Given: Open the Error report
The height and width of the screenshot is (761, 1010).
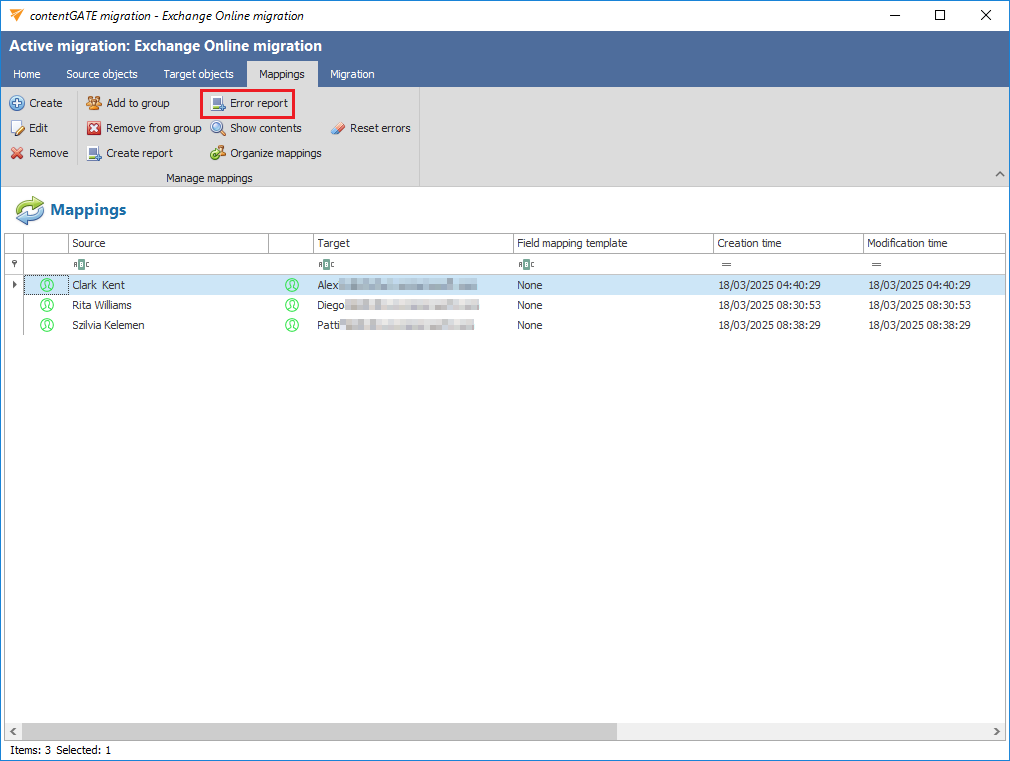Looking at the screenshot, I should pos(248,103).
